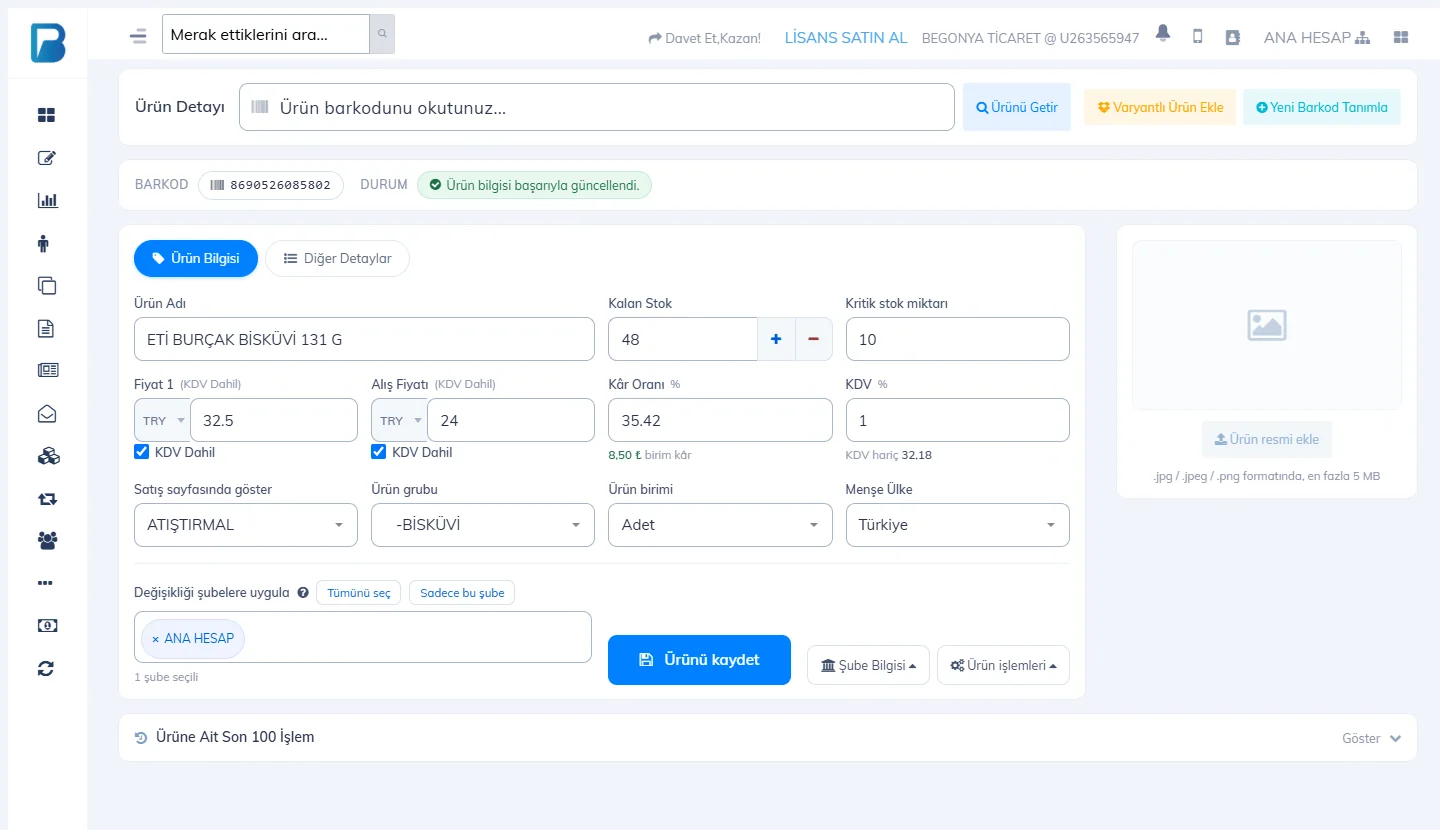Open the users group icon in sidebar
Image resolution: width=1440 pixels, height=830 pixels.
click(47, 541)
